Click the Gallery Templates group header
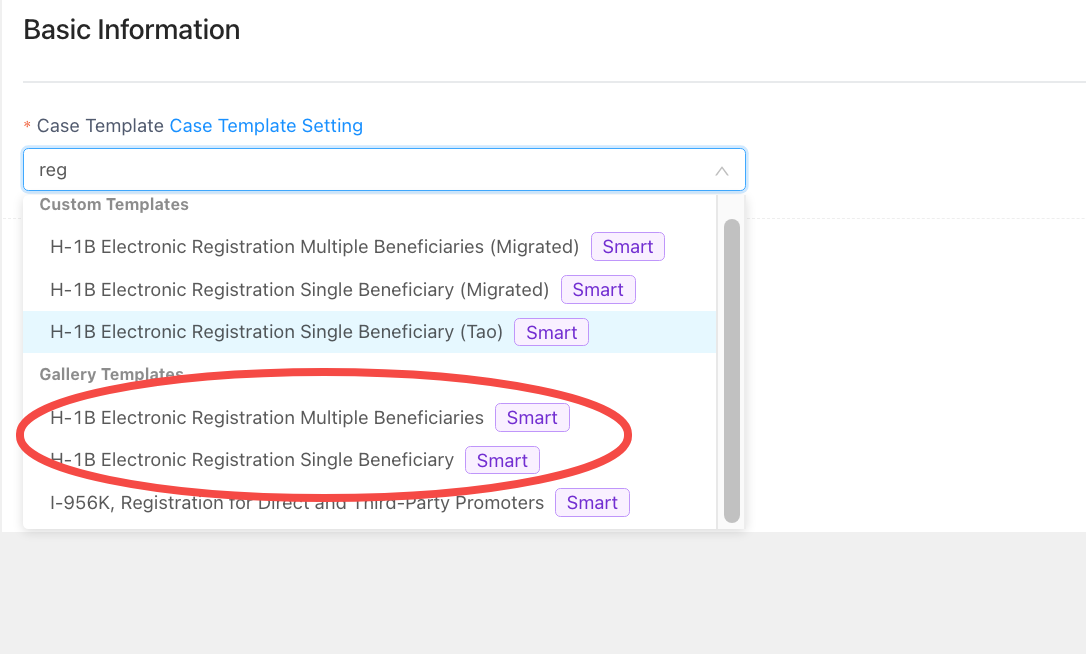Screen dimensions: 1086x654 (111, 374)
